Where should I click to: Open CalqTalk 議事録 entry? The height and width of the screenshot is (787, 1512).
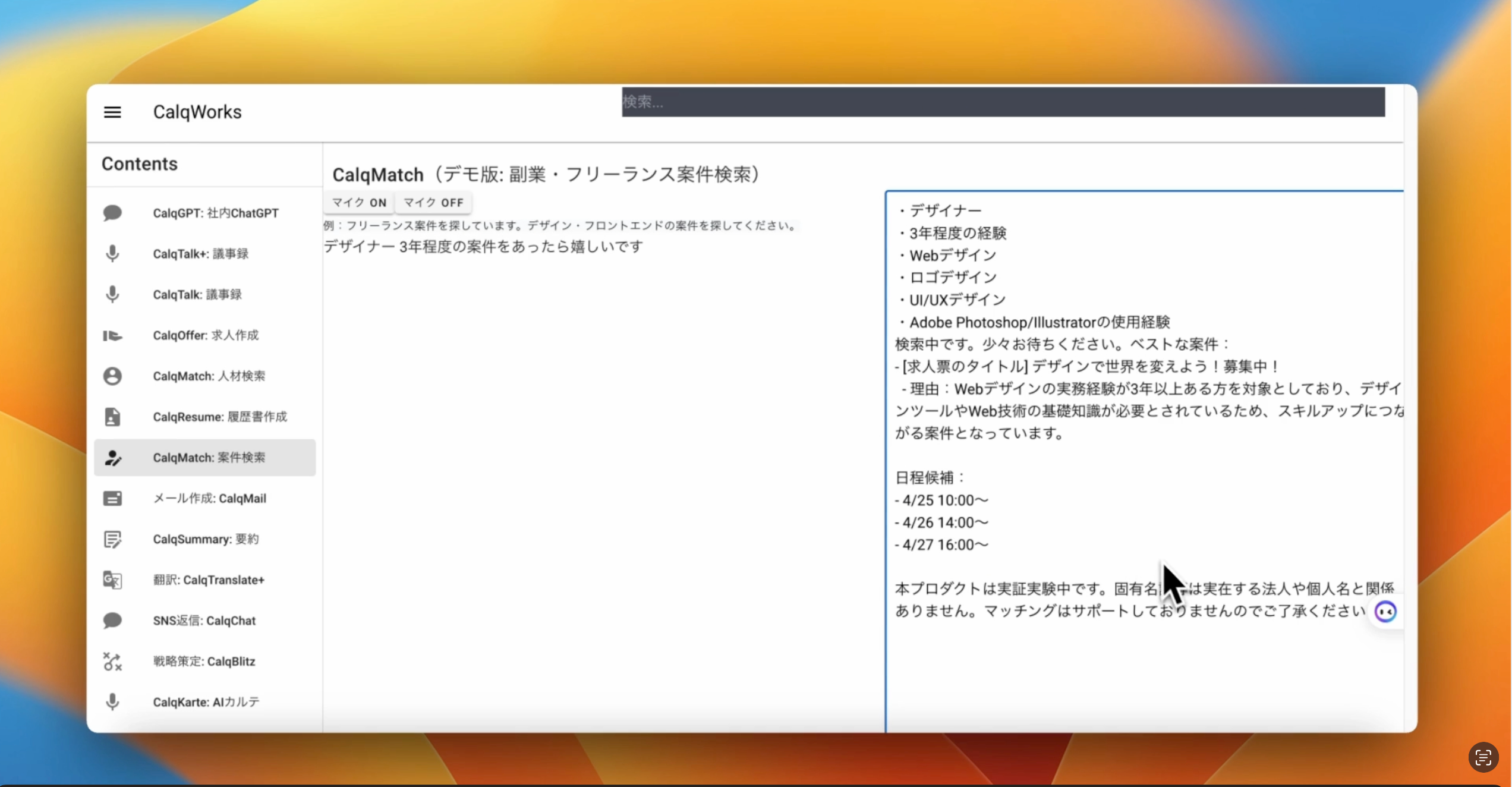coord(196,294)
